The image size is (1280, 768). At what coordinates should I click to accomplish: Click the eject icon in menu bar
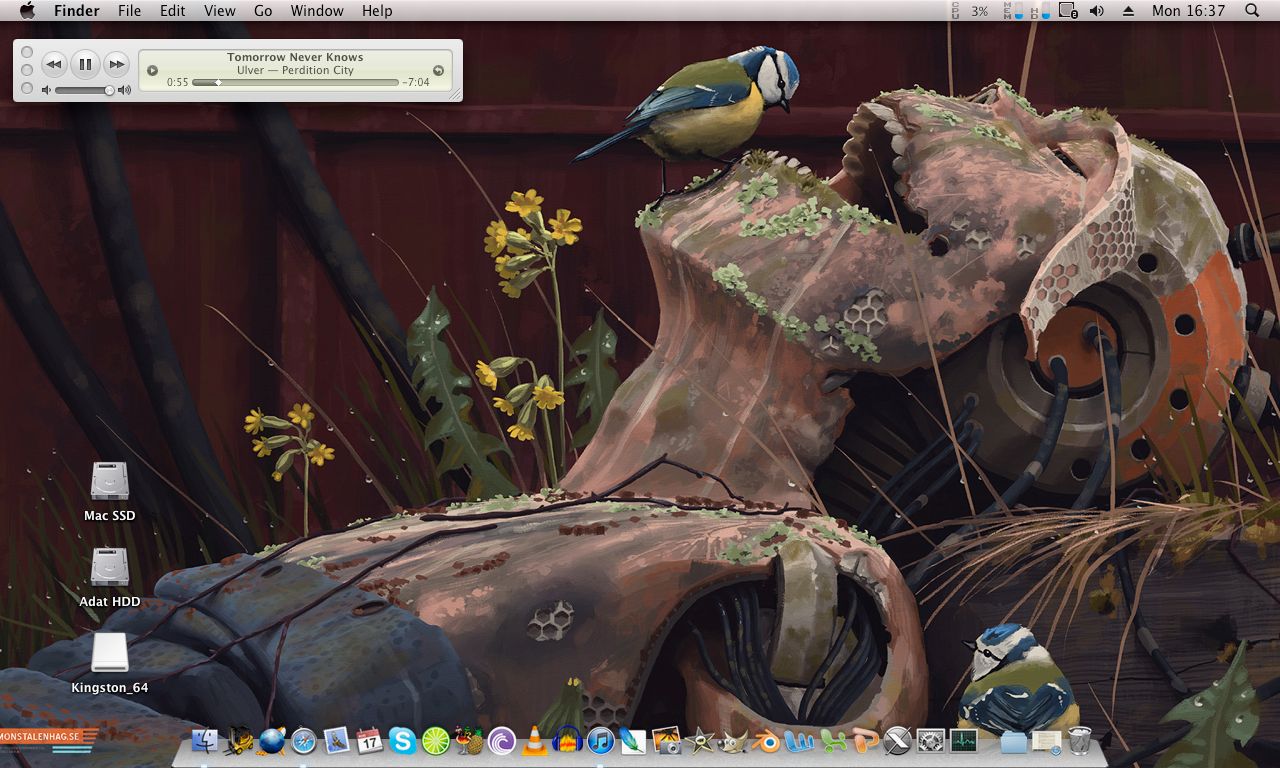coord(1129,10)
